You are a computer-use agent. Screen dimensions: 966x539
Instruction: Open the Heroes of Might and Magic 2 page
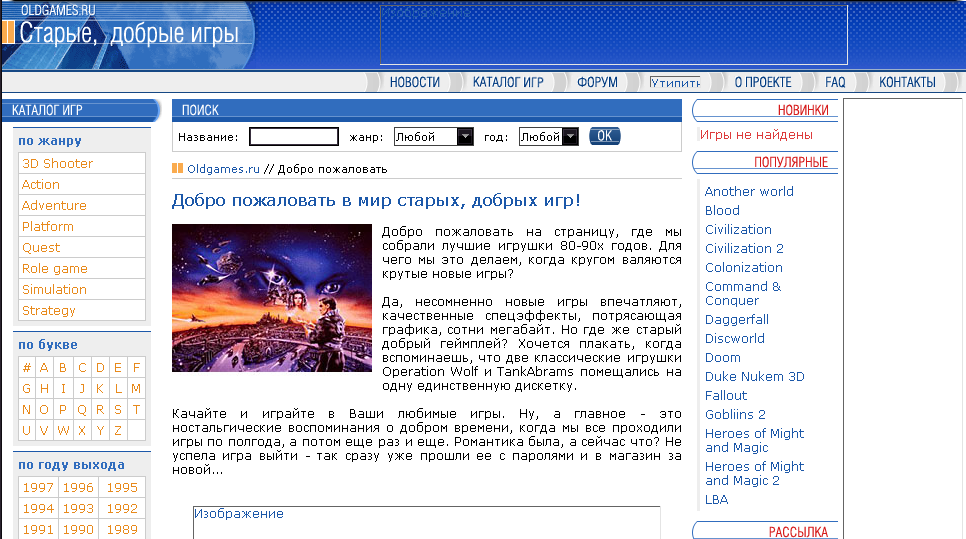point(755,474)
